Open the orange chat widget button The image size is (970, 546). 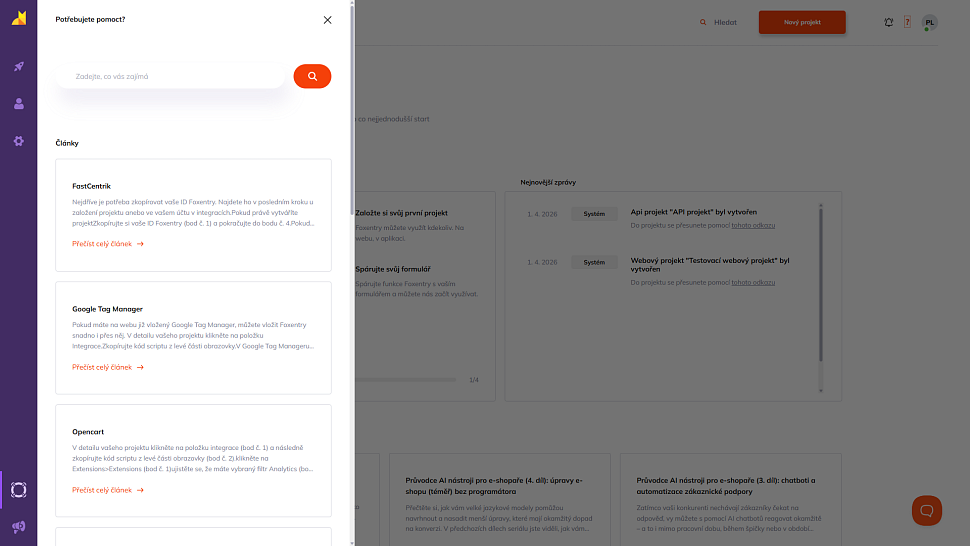[927, 511]
